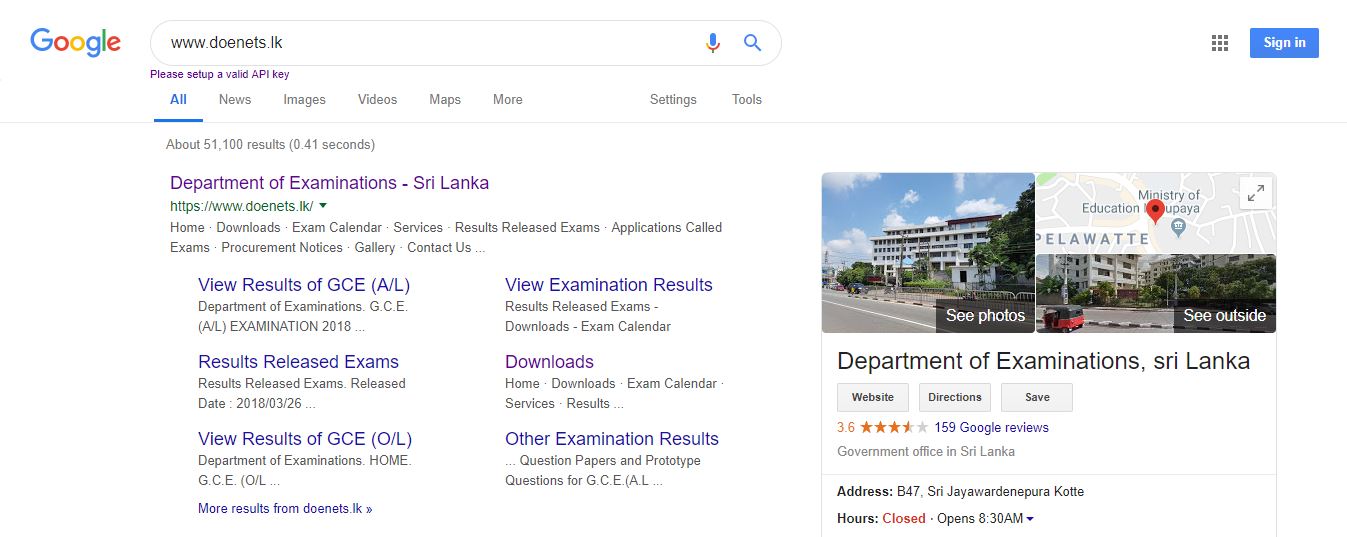Open the More search options menu

508,100
